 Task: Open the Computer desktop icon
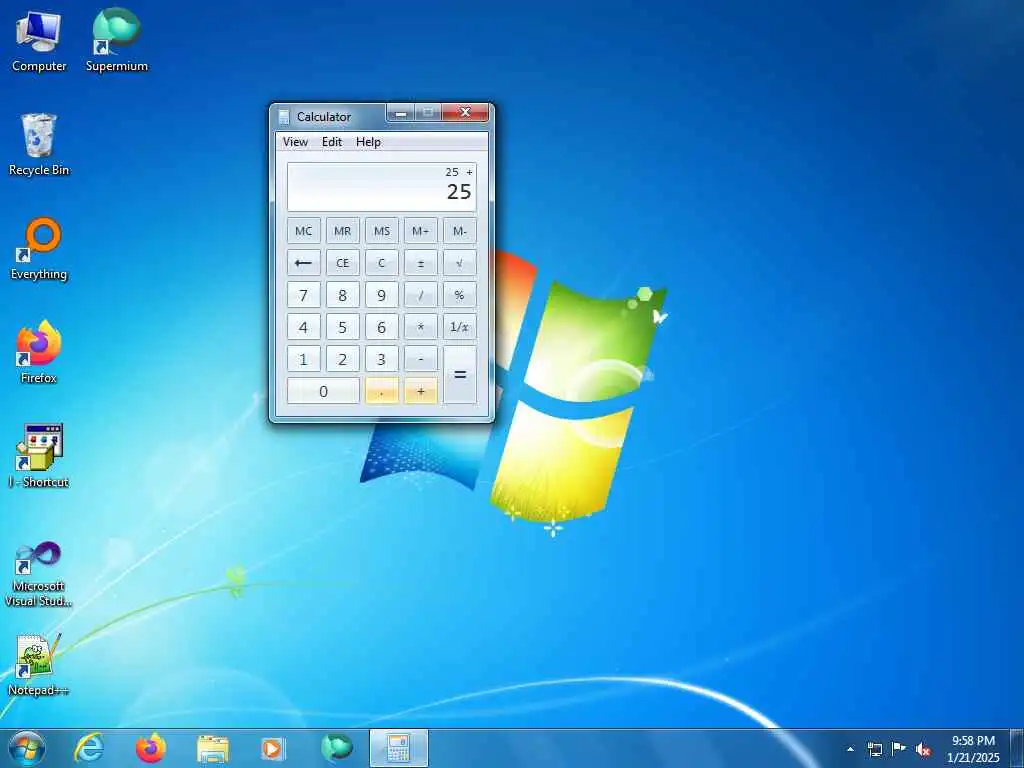click(x=39, y=40)
